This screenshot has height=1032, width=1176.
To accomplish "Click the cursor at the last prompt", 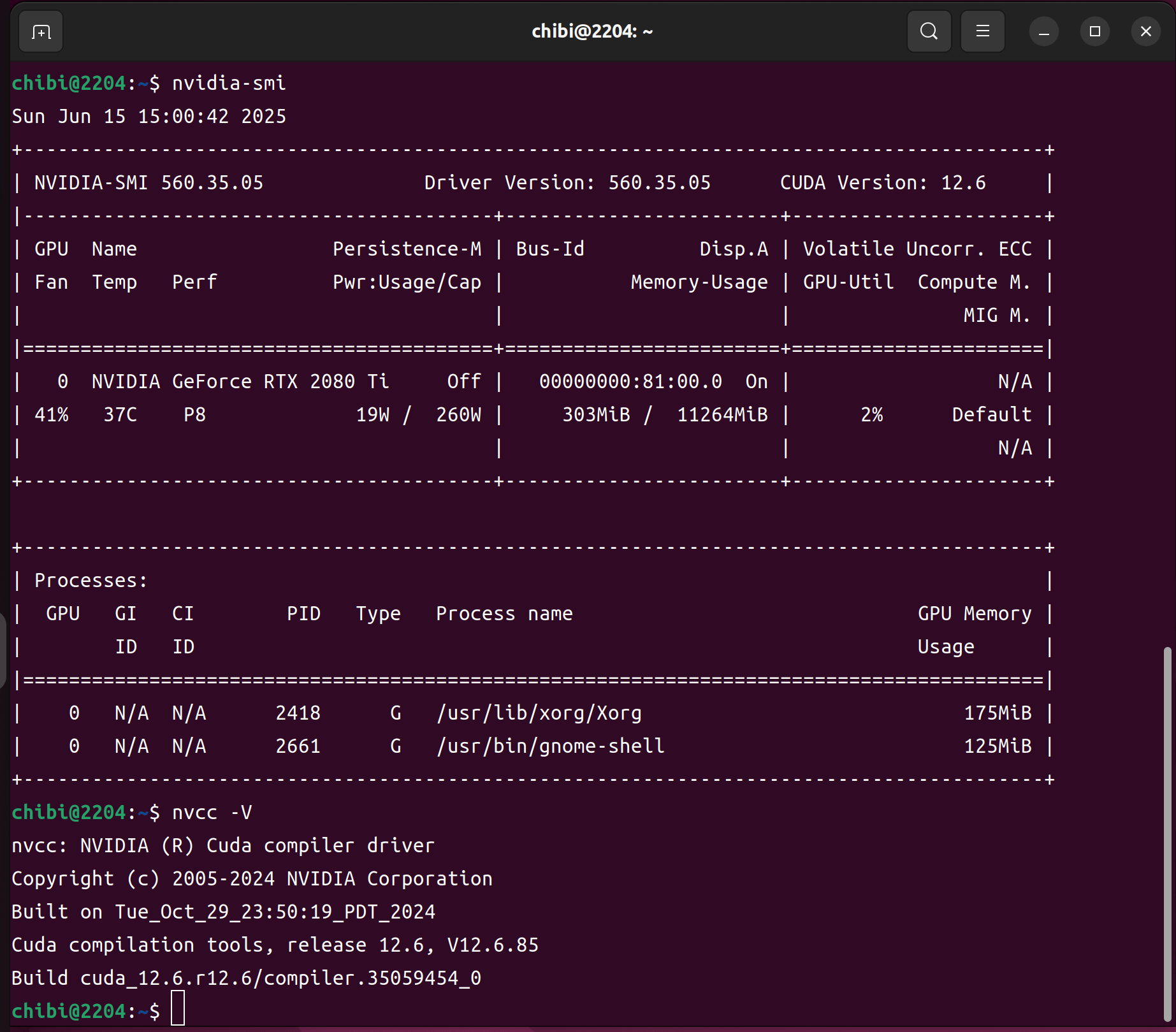I will 178,1008.
